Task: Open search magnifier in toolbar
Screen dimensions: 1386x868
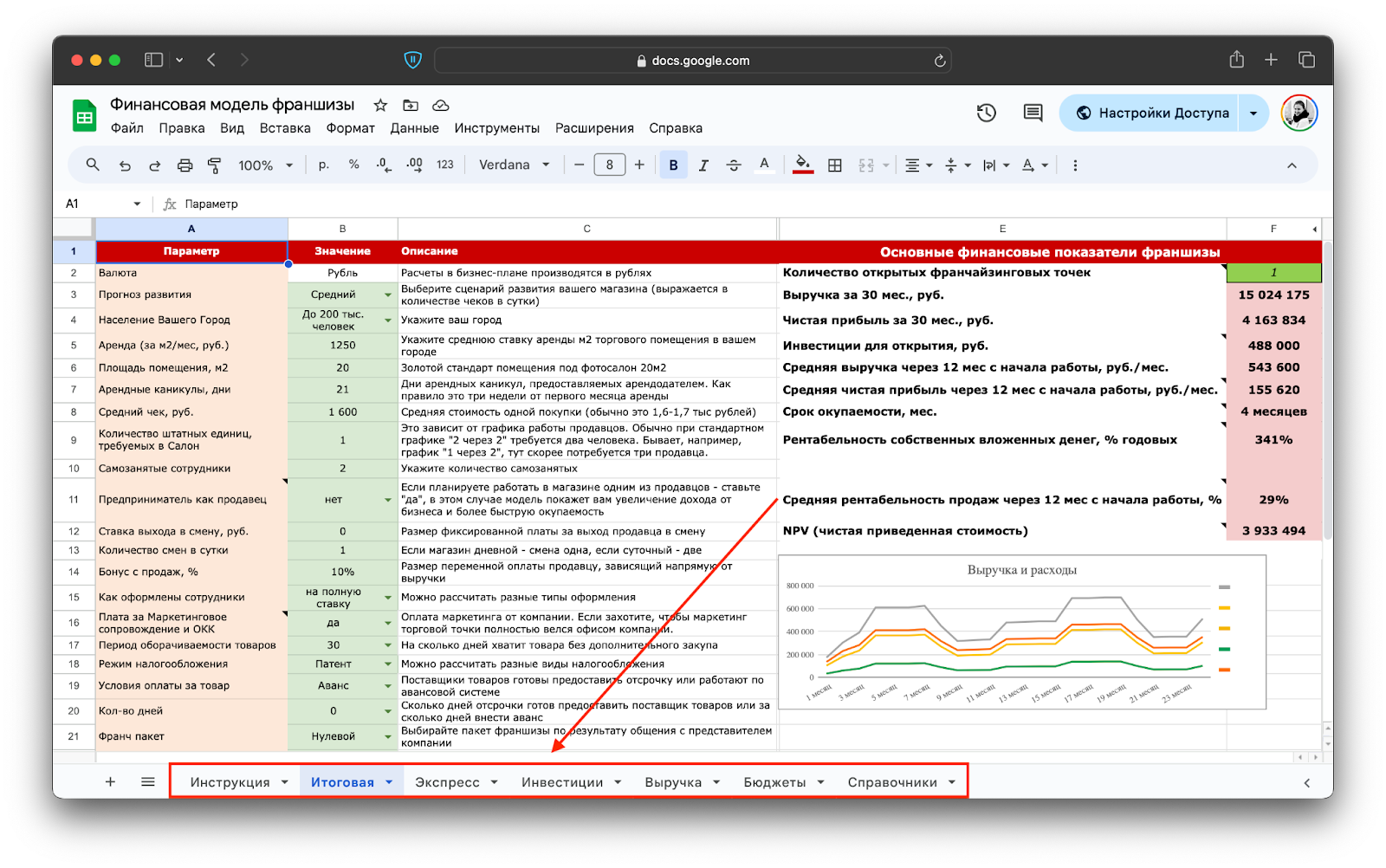Action: (93, 165)
